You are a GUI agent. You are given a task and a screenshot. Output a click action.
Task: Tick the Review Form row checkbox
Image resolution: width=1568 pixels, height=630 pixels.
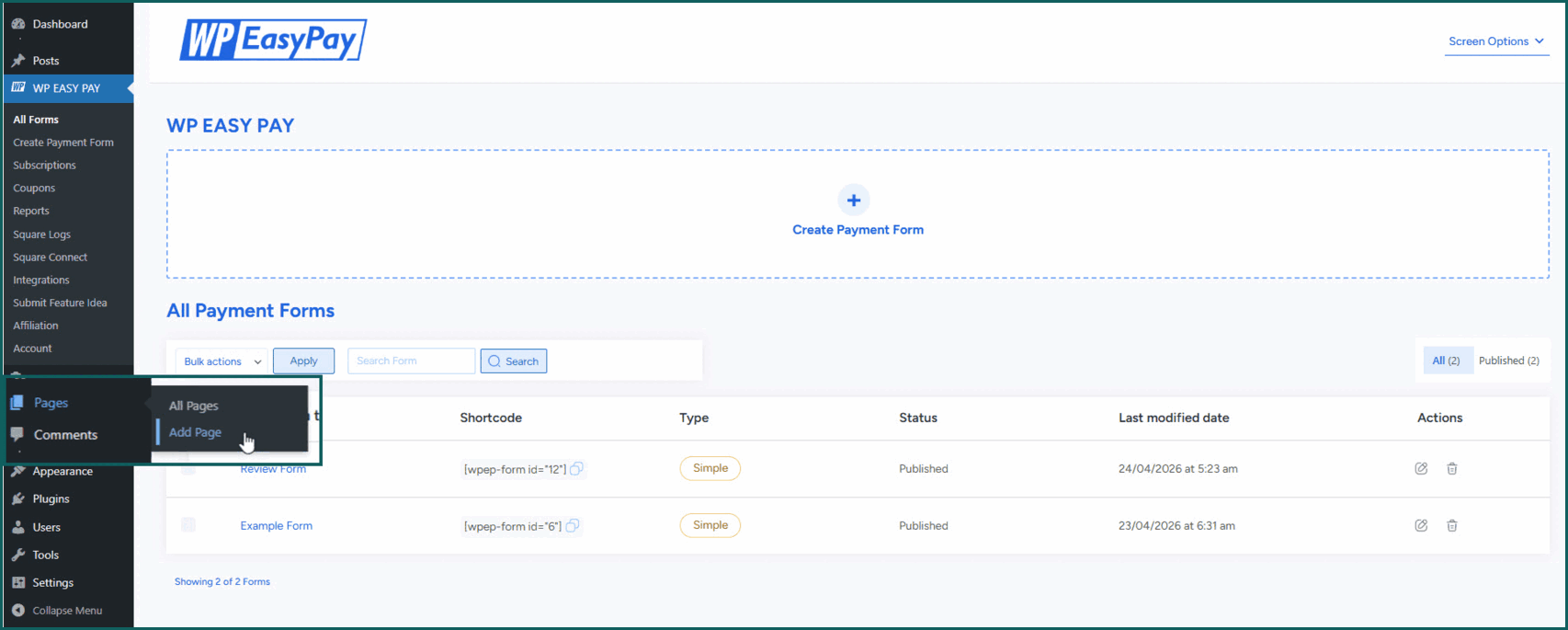188,468
